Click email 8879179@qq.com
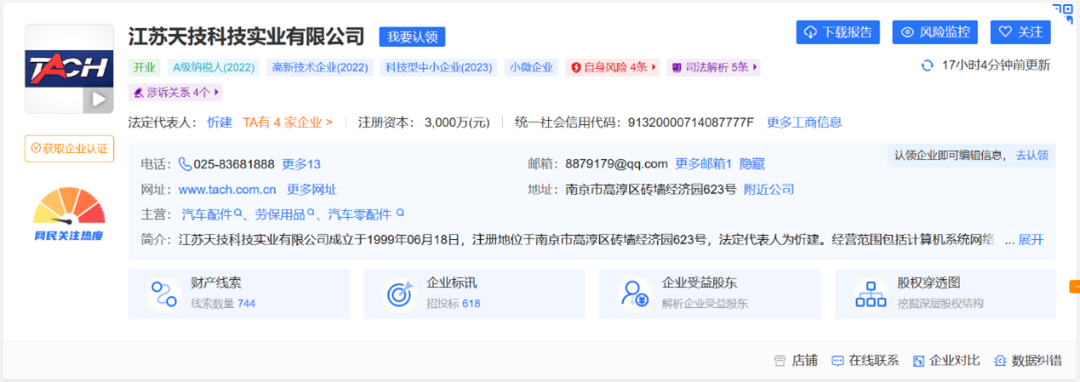Screen dimensions: 1080x382 [616, 164]
